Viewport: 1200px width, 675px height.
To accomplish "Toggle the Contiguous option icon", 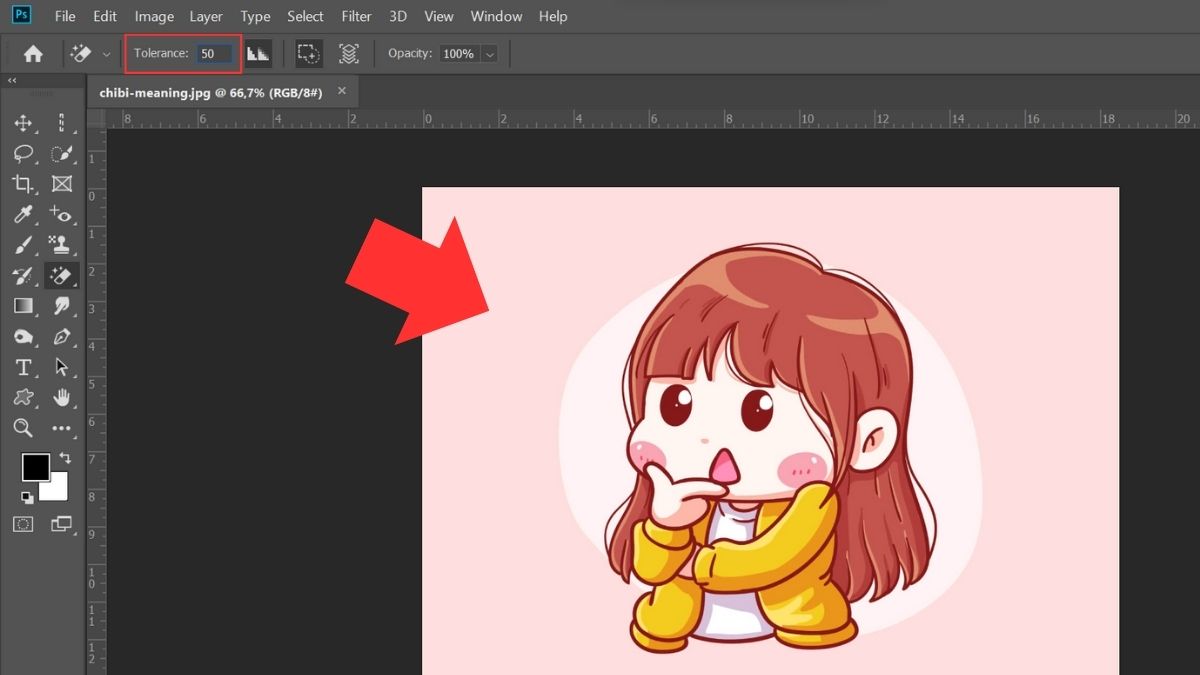I will [x=308, y=54].
